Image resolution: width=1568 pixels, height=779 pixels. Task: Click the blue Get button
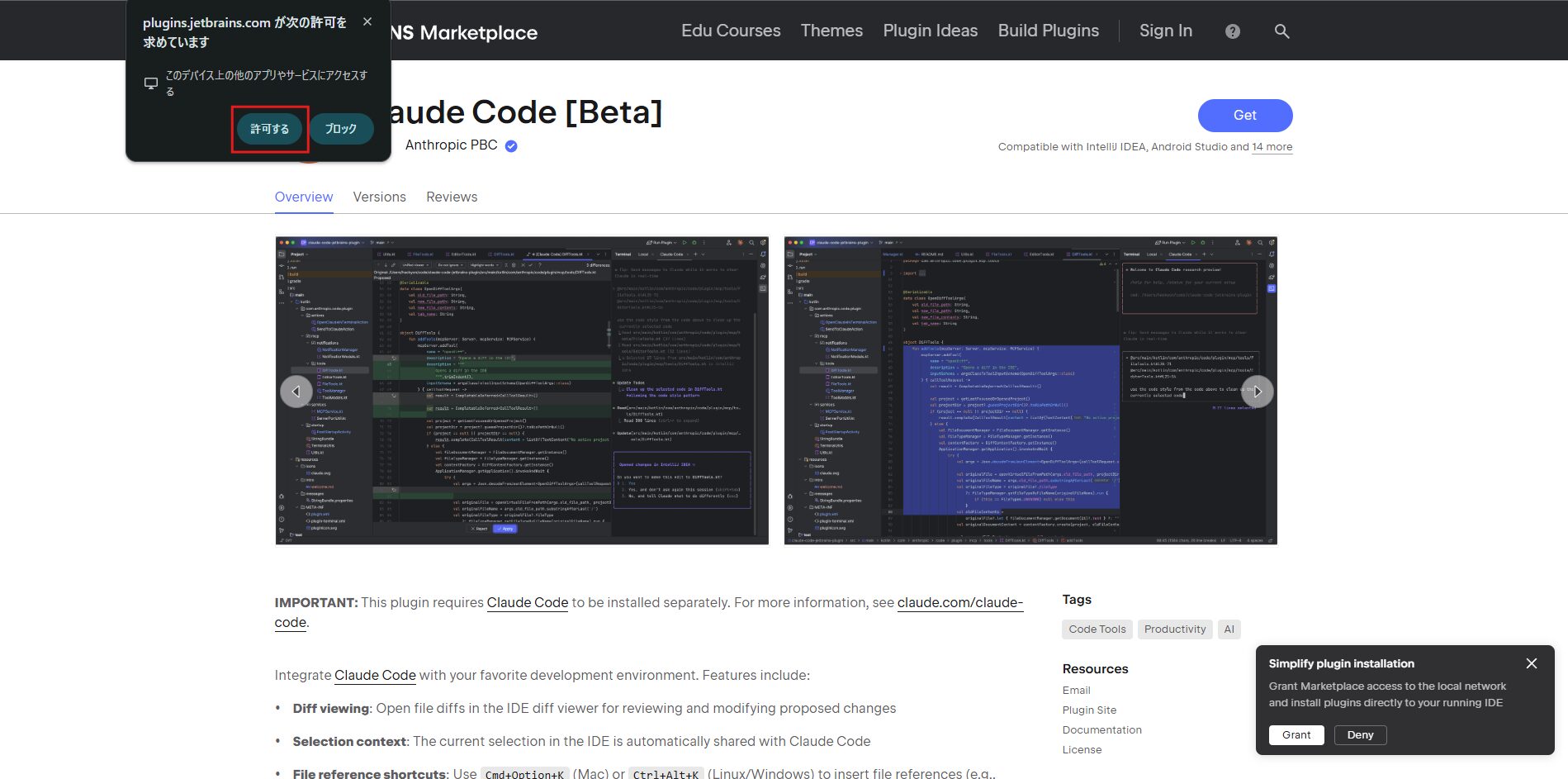[1244, 116]
